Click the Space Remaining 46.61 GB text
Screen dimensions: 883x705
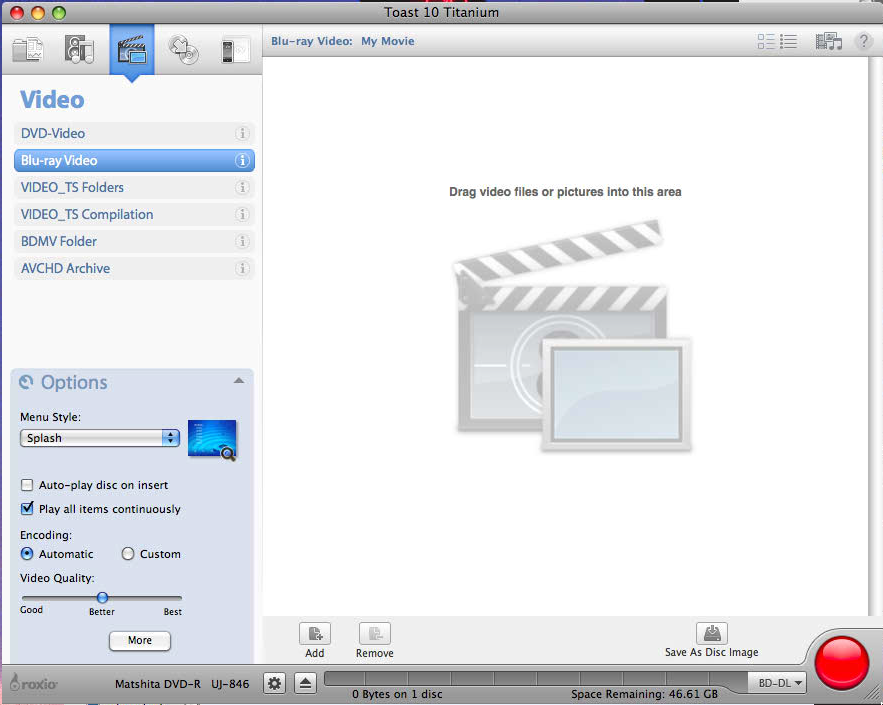tap(644, 694)
